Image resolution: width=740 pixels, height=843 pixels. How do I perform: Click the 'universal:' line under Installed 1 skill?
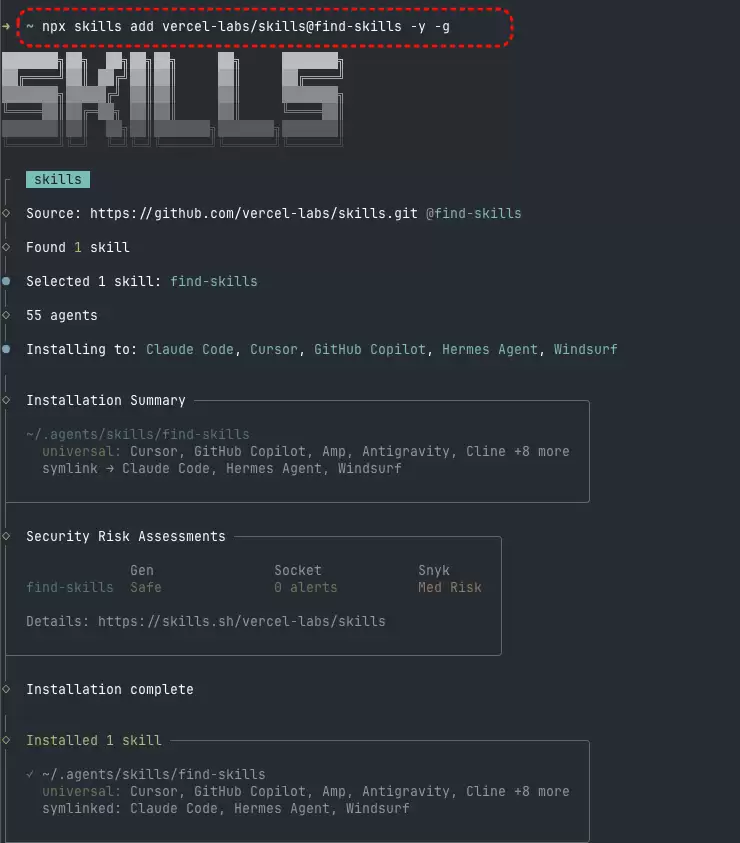pyautogui.click(x=305, y=791)
